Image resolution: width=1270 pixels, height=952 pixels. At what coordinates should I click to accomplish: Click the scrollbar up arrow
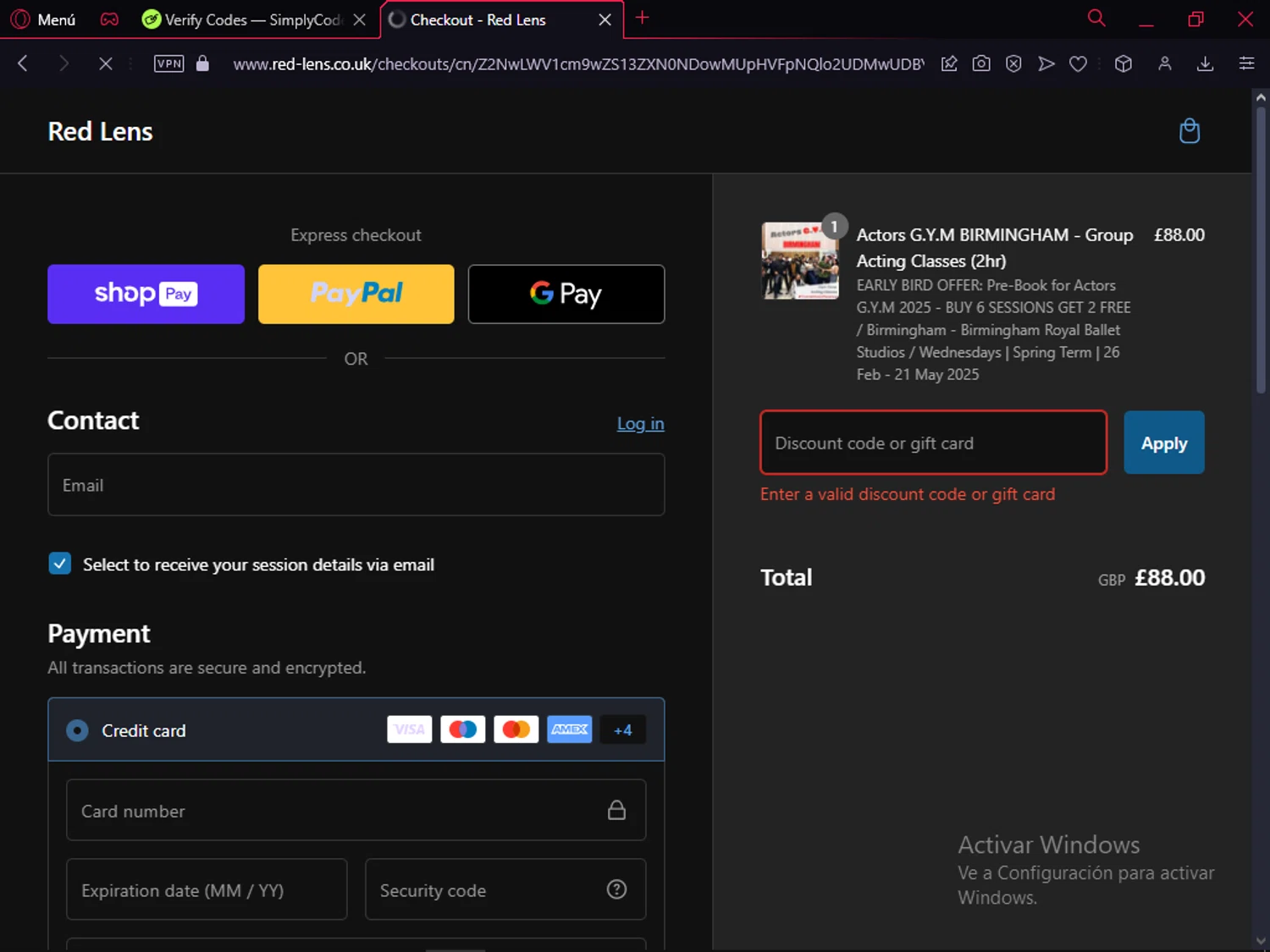[1261, 97]
